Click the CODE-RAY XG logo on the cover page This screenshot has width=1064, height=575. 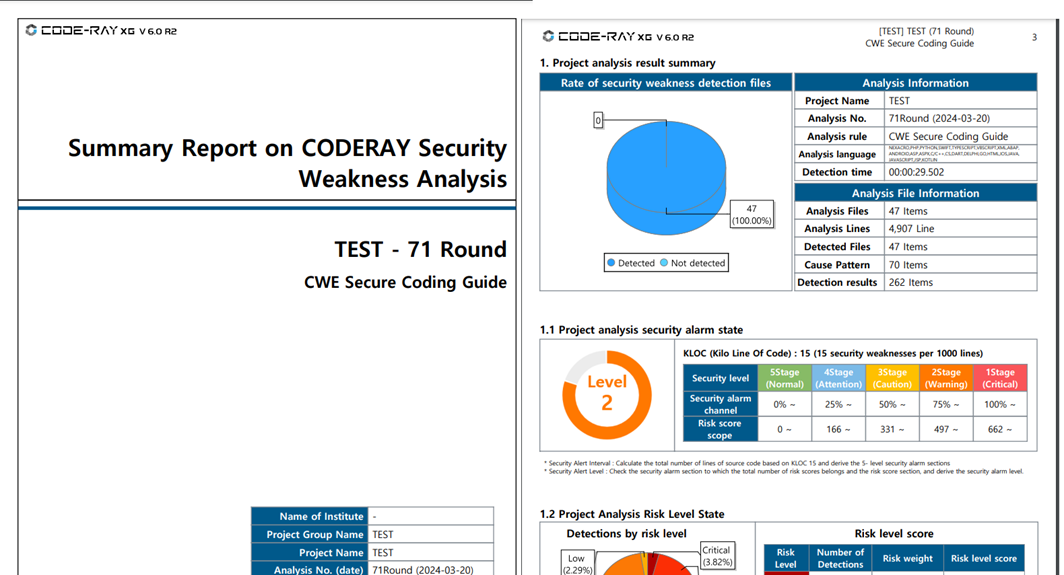(101, 31)
